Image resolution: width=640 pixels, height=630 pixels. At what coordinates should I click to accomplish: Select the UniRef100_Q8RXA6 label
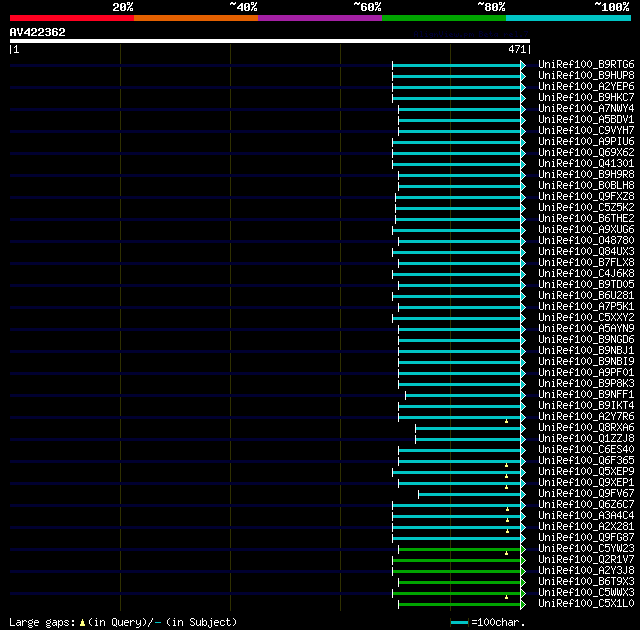coord(586,428)
